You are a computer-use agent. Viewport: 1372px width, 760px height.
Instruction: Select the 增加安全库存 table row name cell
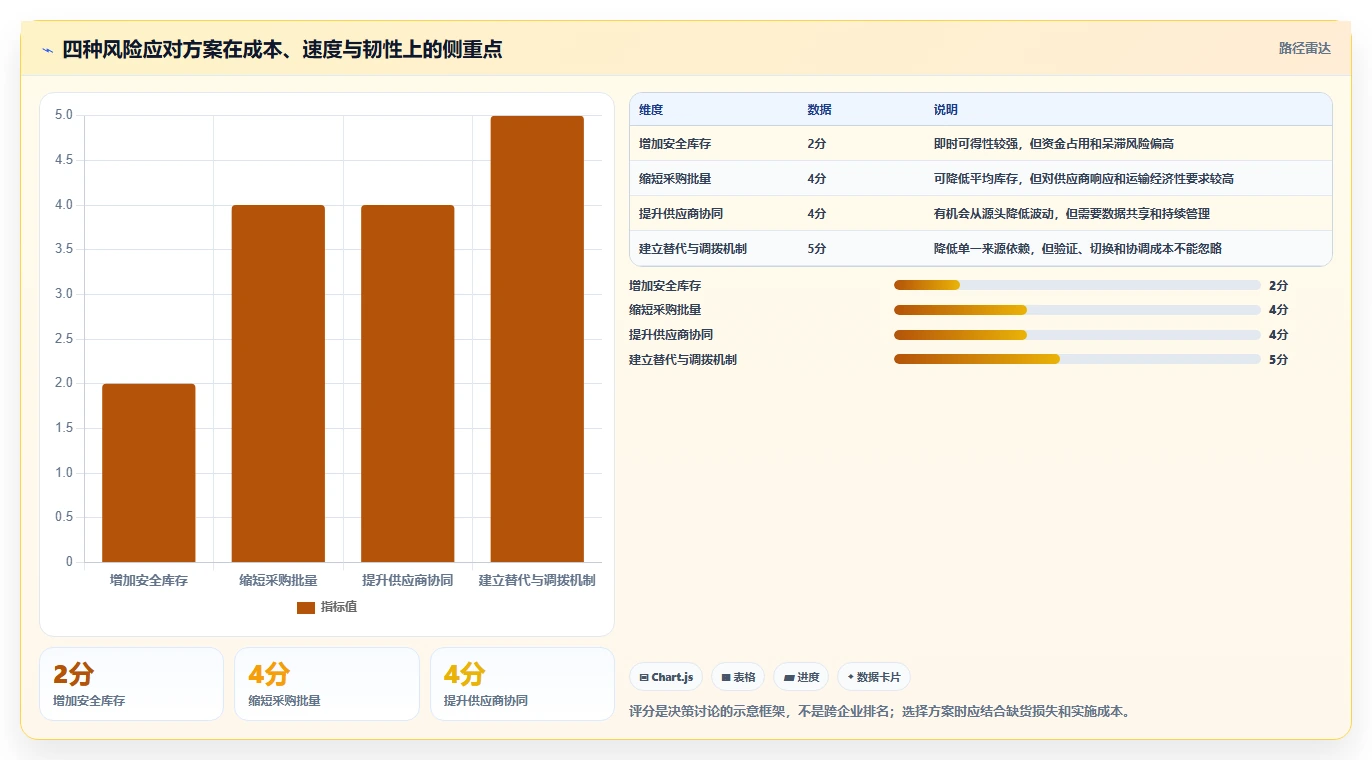(x=675, y=144)
